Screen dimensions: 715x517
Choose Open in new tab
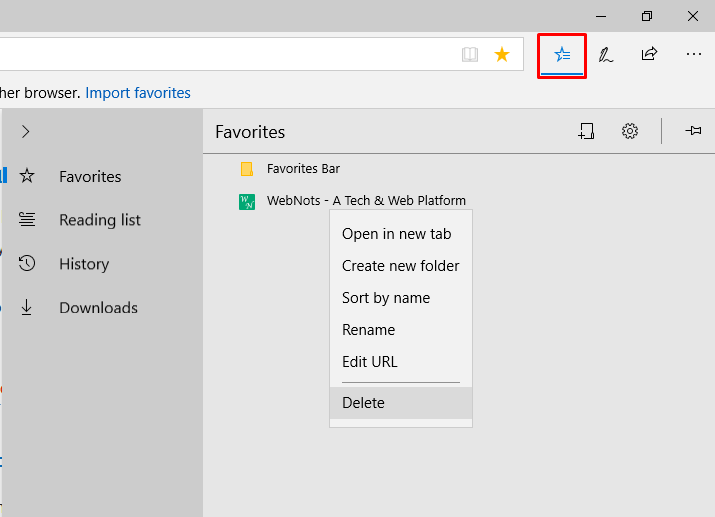(396, 234)
